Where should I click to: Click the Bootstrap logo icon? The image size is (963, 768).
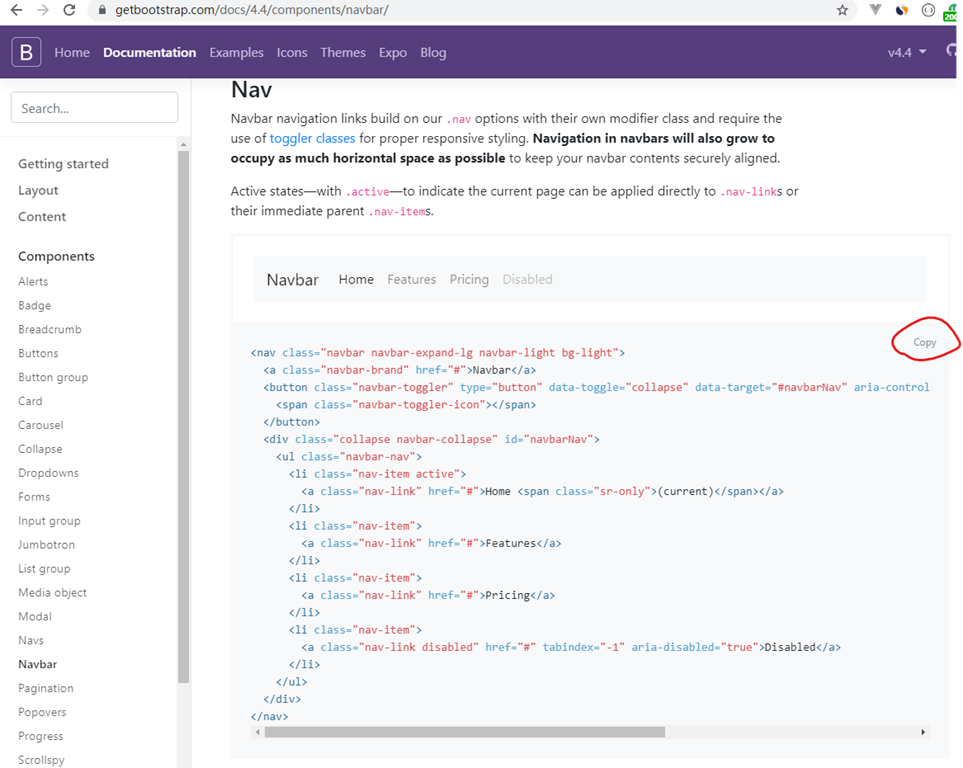[x=26, y=52]
